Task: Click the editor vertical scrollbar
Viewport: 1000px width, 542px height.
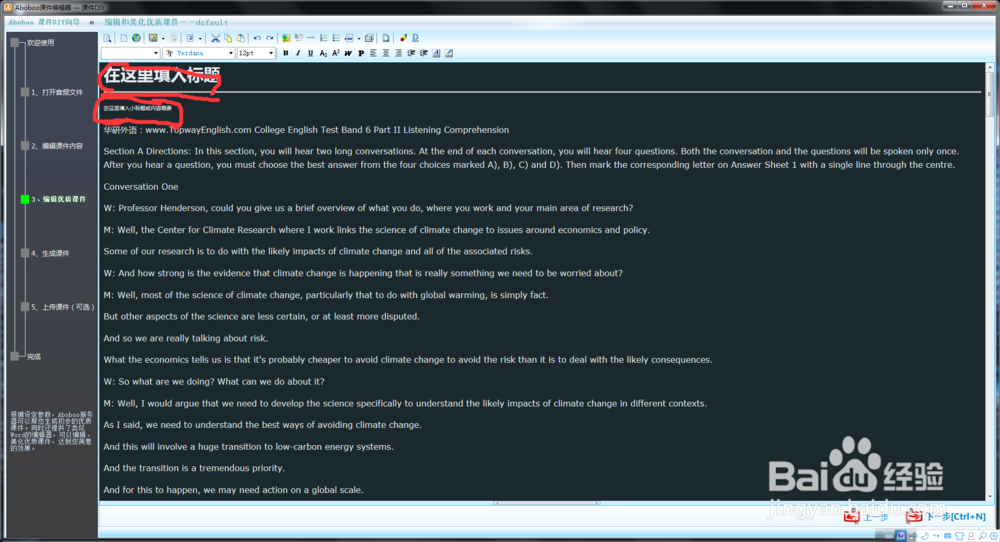Action: pyautogui.click(x=989, y=281)
